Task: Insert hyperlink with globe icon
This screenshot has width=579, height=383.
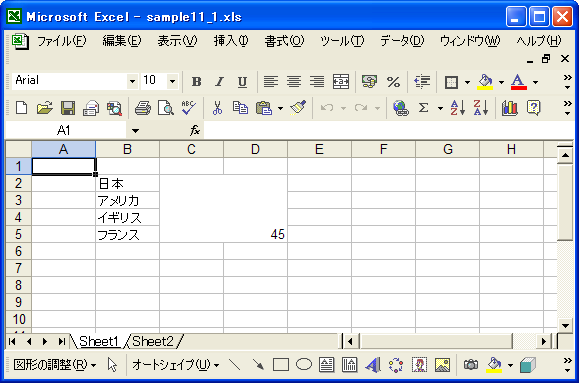Action: [401, 108]
